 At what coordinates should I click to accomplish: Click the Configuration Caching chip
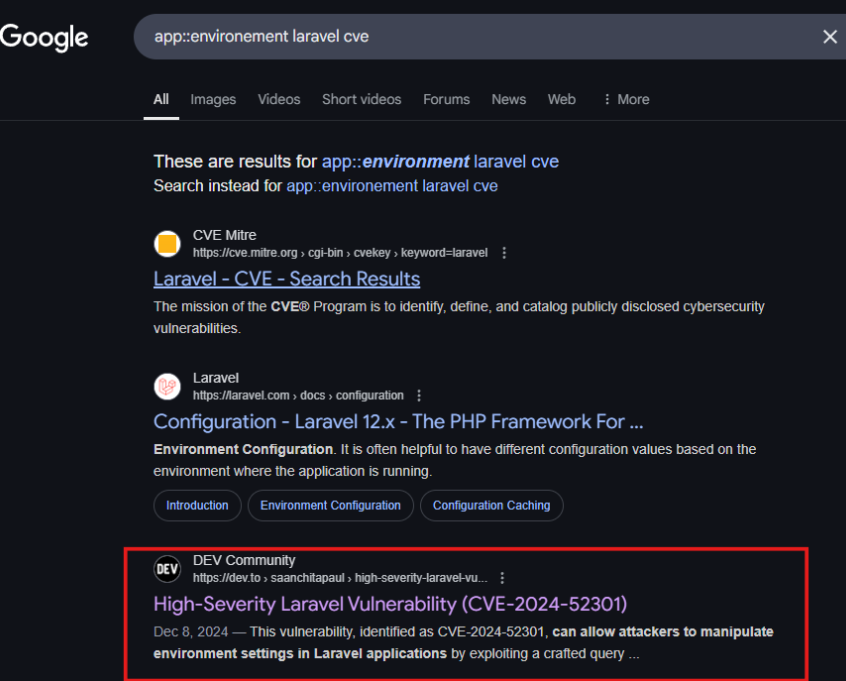click(x=491, y=506)
